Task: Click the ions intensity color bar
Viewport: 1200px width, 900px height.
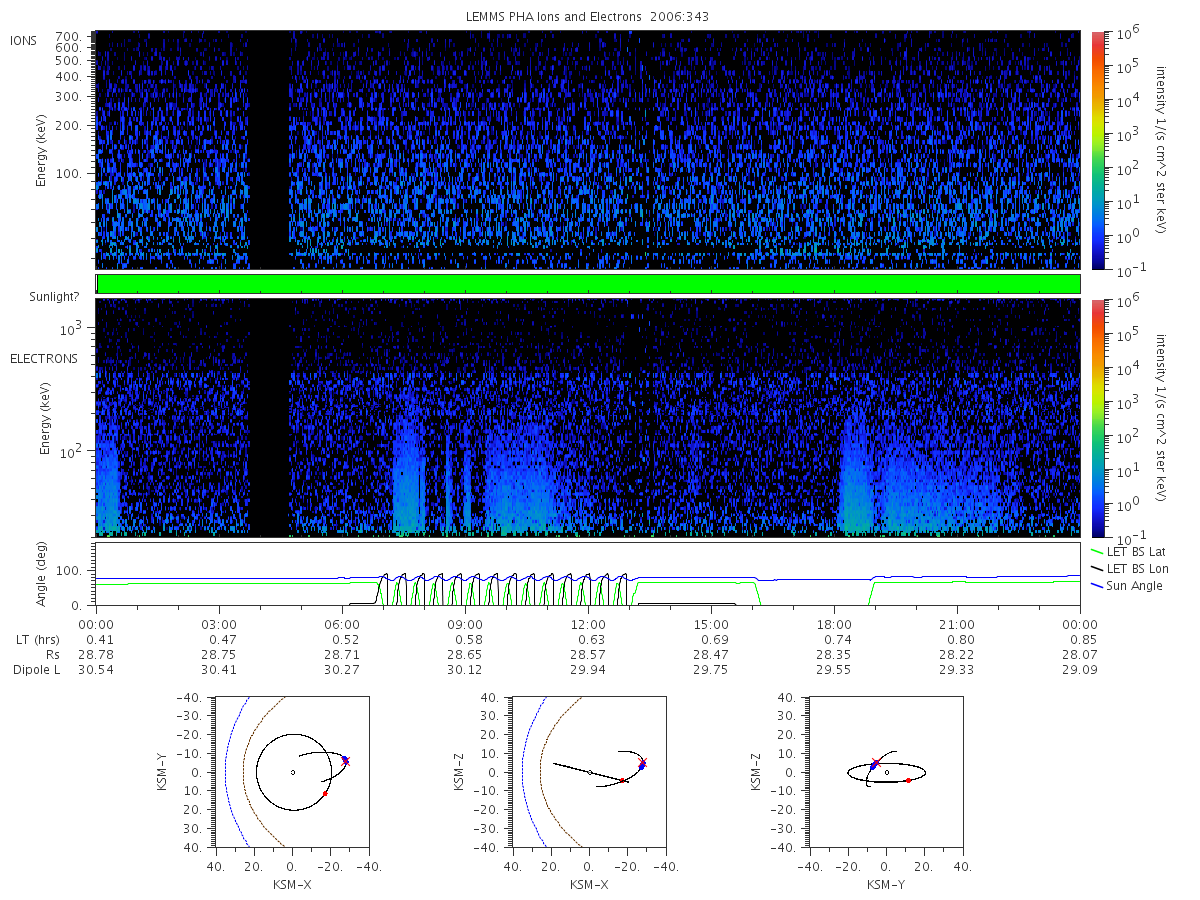Action: 1097,149
